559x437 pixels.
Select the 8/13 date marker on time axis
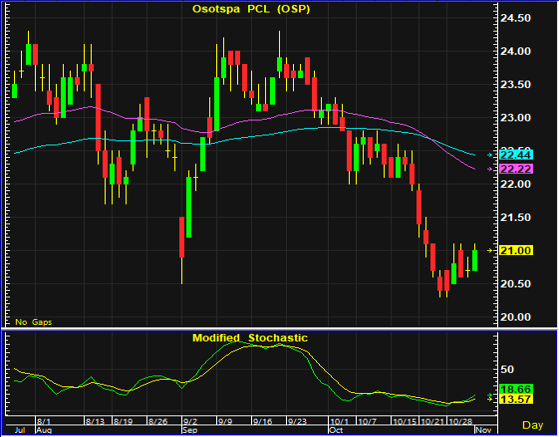(x=95, y=422)
